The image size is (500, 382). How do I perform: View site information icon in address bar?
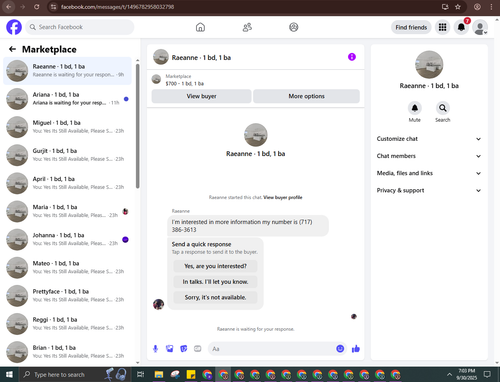pyautogui.click(x=54, y=7)
